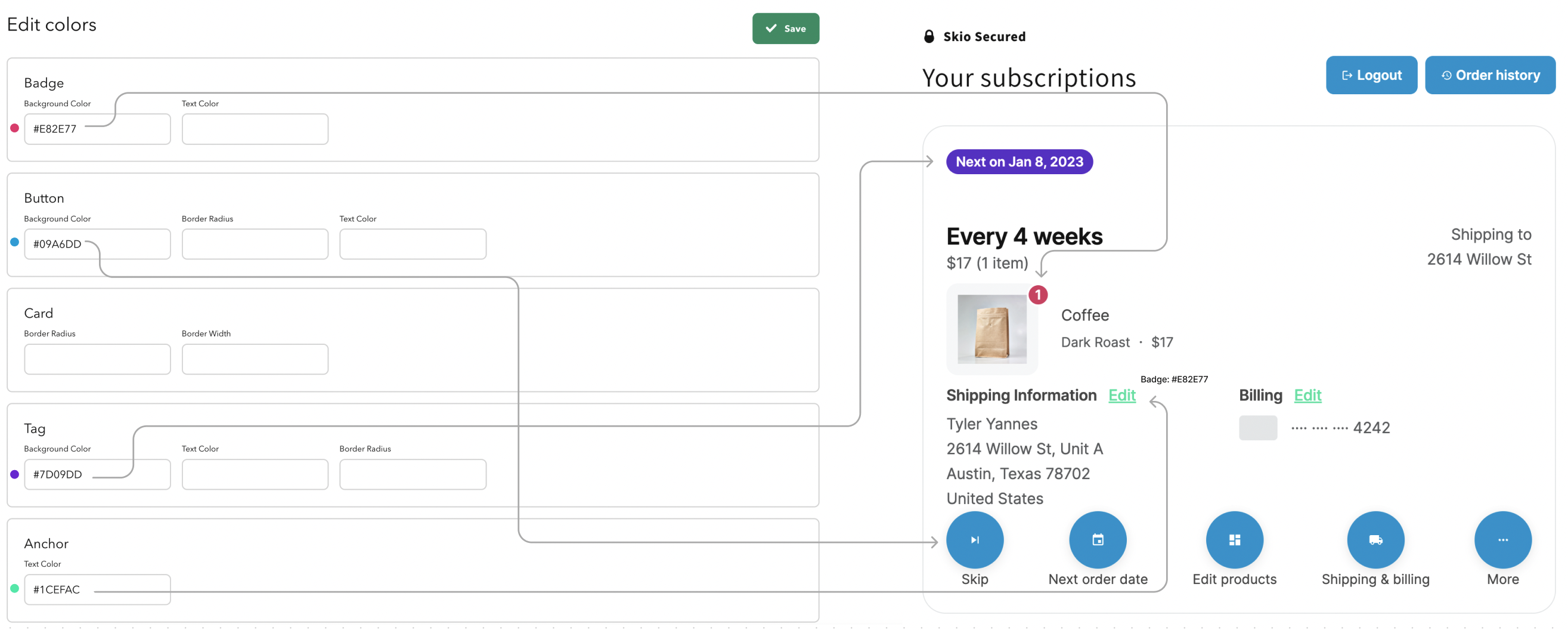Click the 2614 Willow St, Unit A line
The width and height of the screenshot is (1568, 630).
tap(1024, 449)
